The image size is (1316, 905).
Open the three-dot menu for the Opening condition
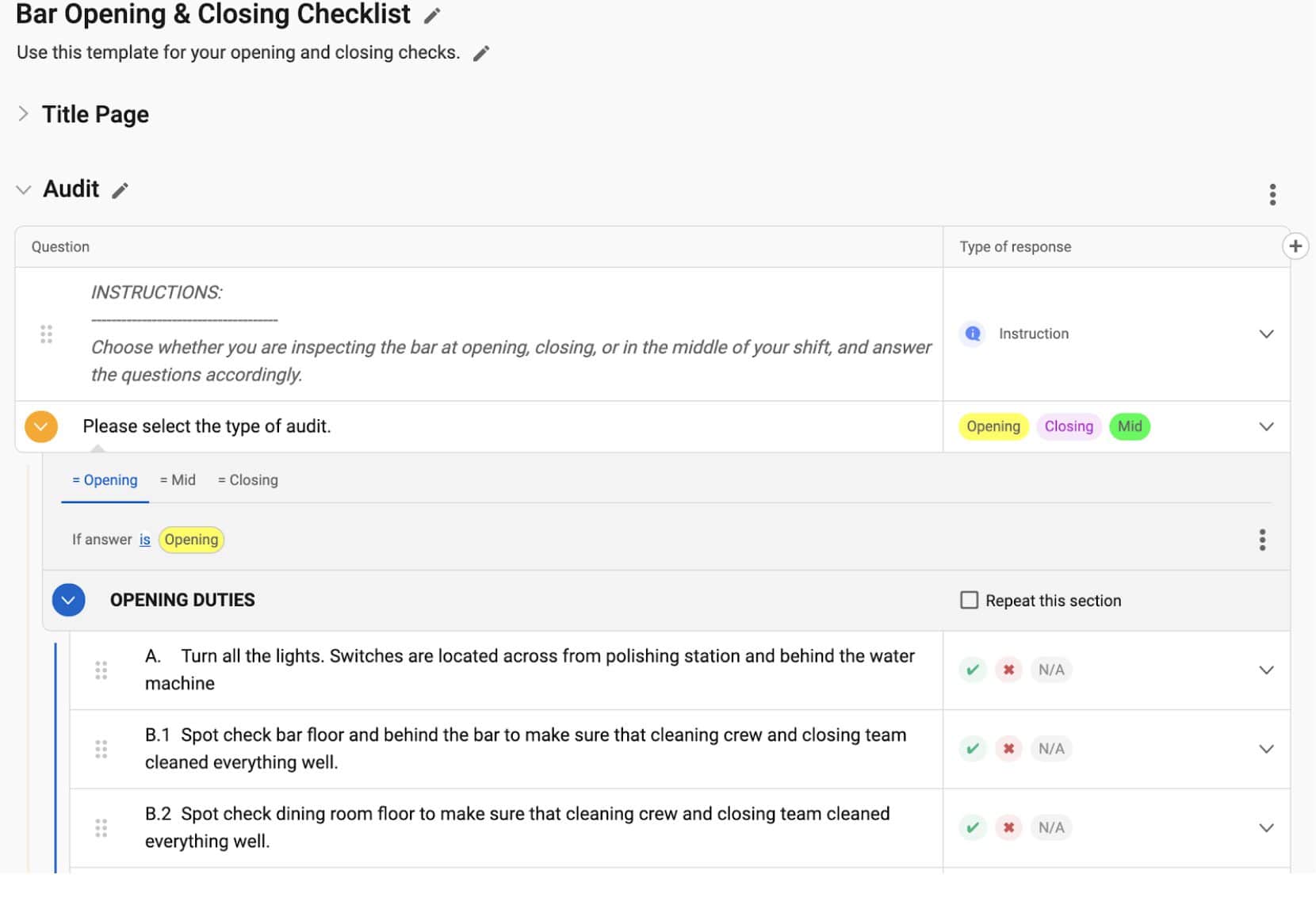click(x=1261, y=540)
